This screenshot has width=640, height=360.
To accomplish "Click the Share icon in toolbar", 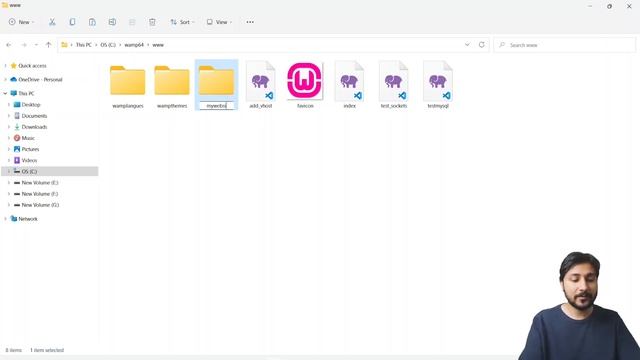I will pyautogui.click(x=132, y=22).
